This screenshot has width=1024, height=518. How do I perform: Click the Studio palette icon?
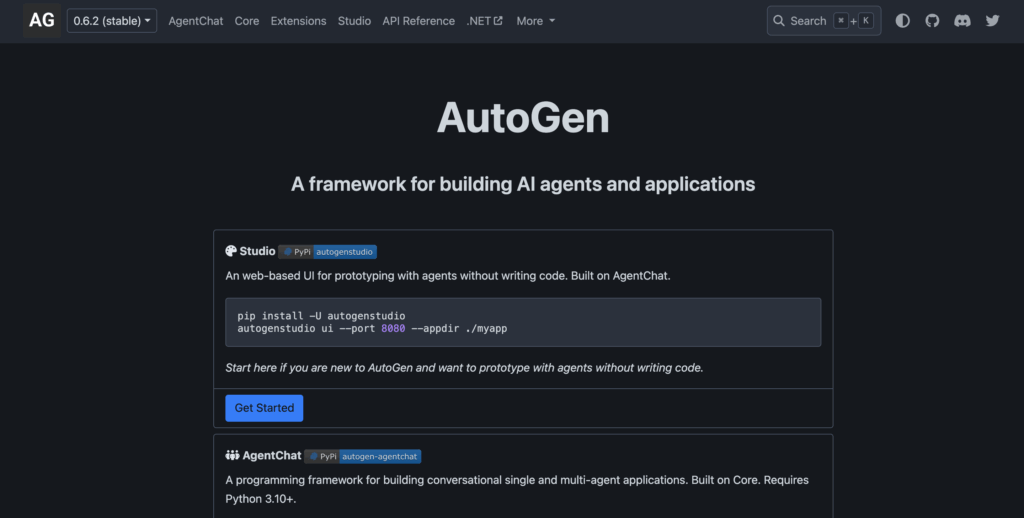point(231,251)
